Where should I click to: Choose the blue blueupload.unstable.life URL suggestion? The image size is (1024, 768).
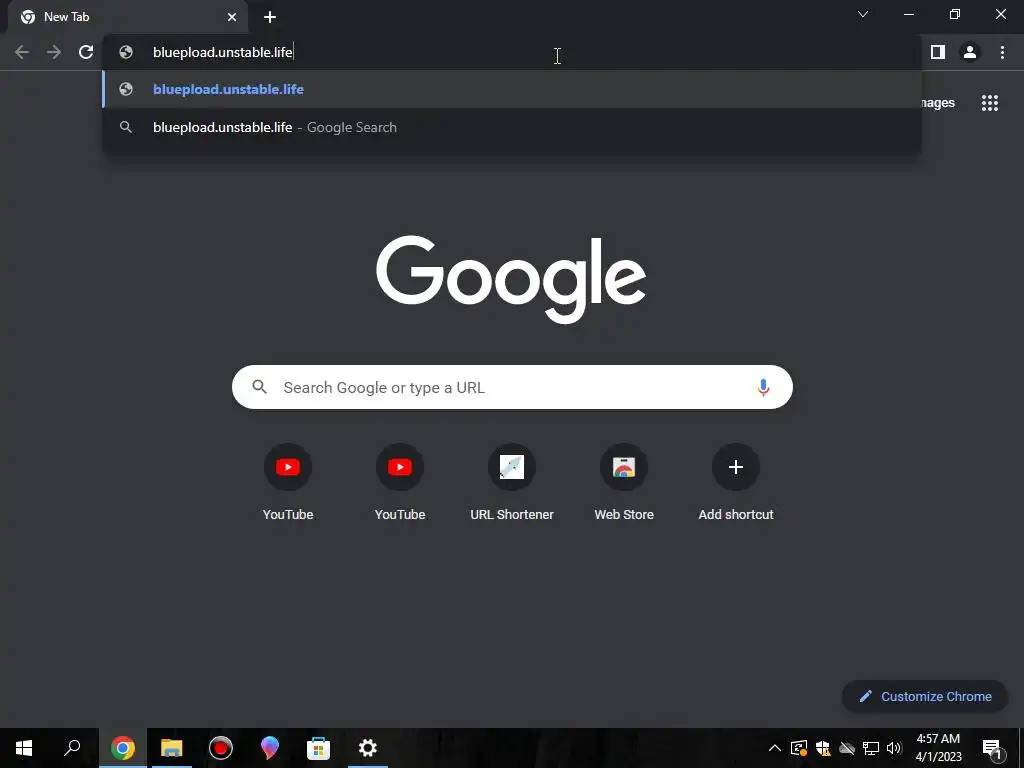[512, 89]
